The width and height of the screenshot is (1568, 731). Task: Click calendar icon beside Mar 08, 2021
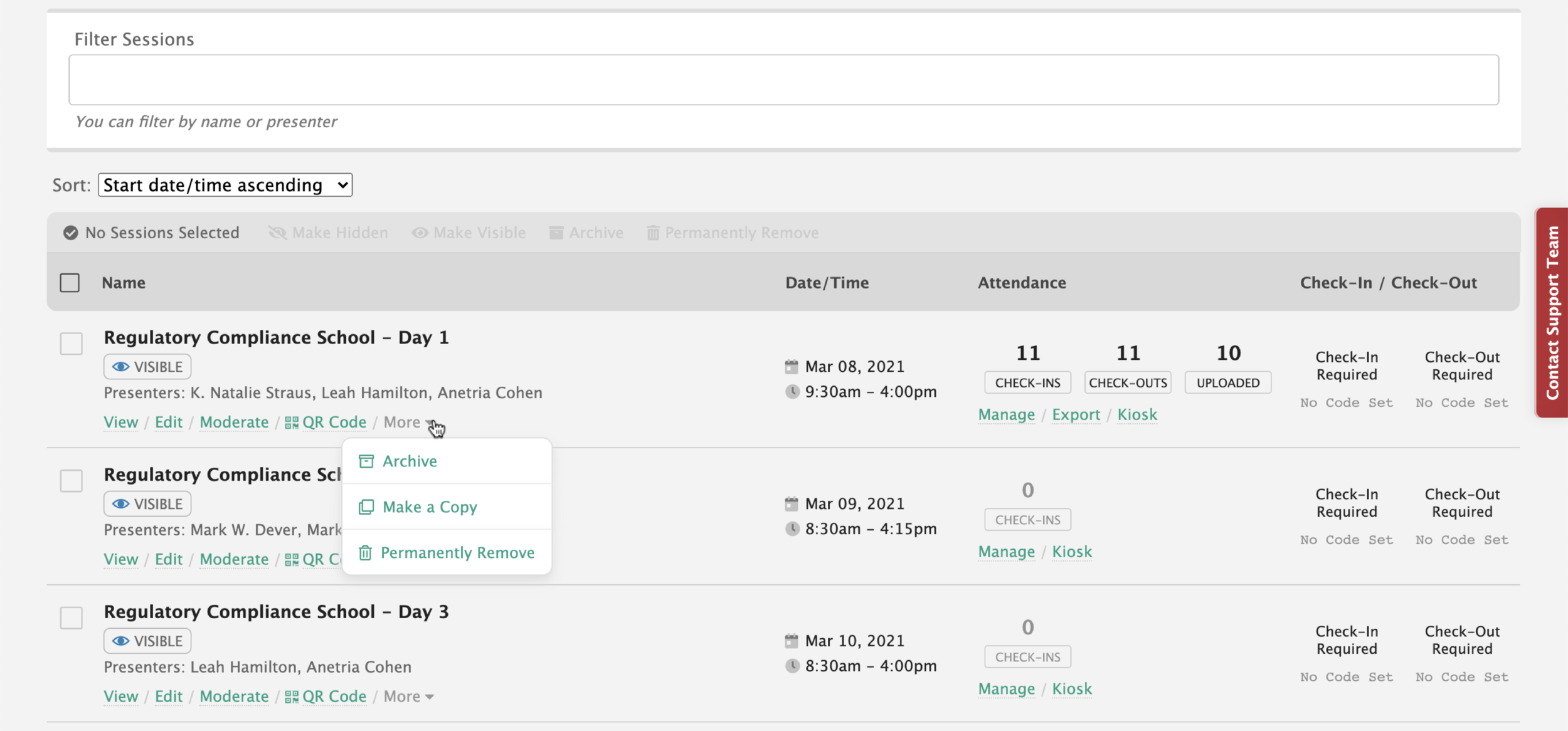point(792,366)
